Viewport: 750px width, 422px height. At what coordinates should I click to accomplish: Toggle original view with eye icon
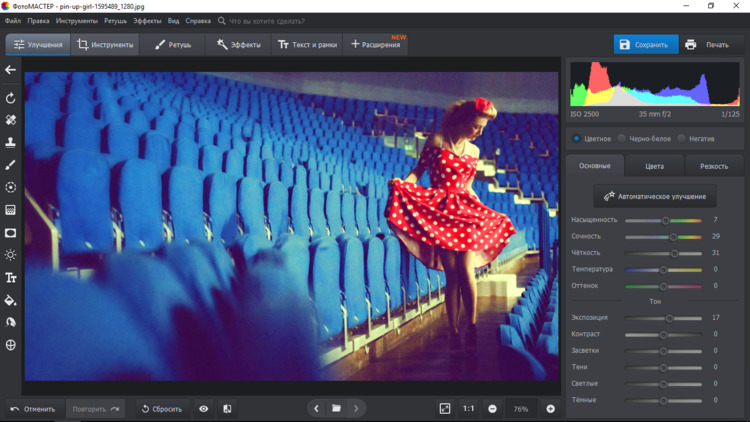(204, 409)
